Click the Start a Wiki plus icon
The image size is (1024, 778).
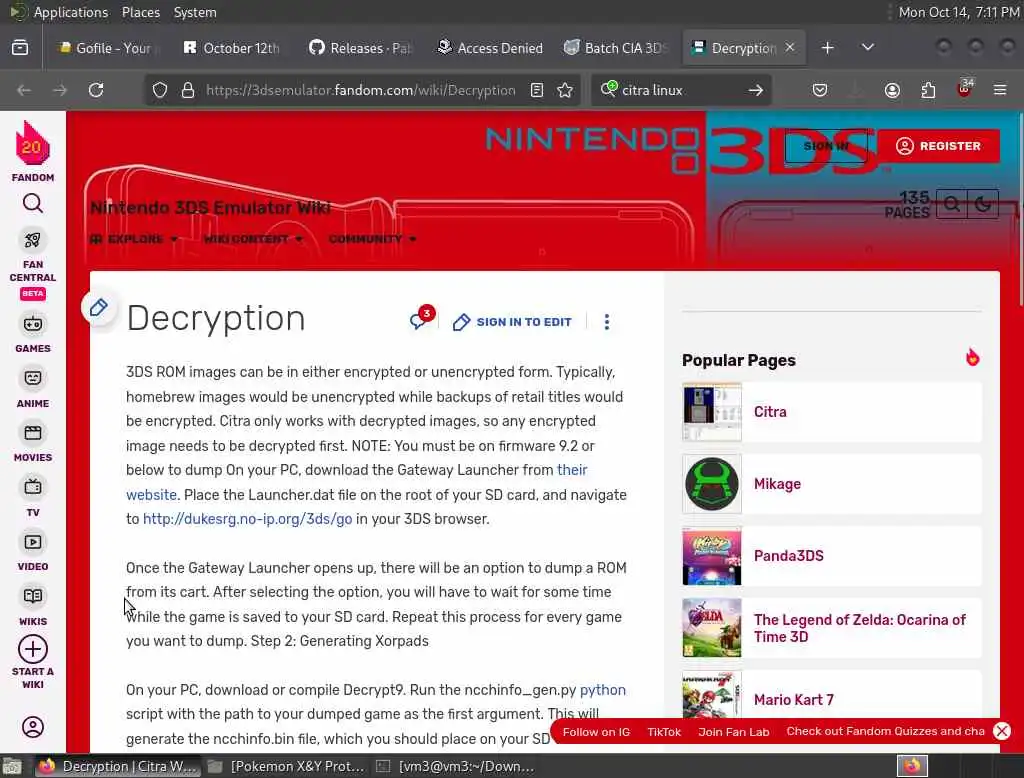(x=33, y=649)
